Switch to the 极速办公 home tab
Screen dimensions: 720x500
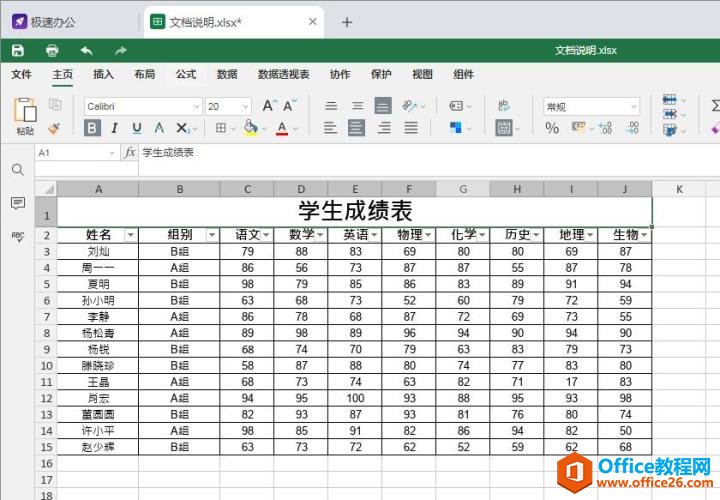tap(44, 22)
